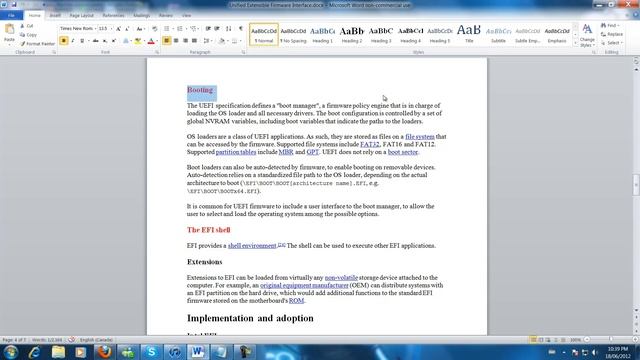
Task: Click the vertical scrollbar thumb
Action: click(636, 184)
